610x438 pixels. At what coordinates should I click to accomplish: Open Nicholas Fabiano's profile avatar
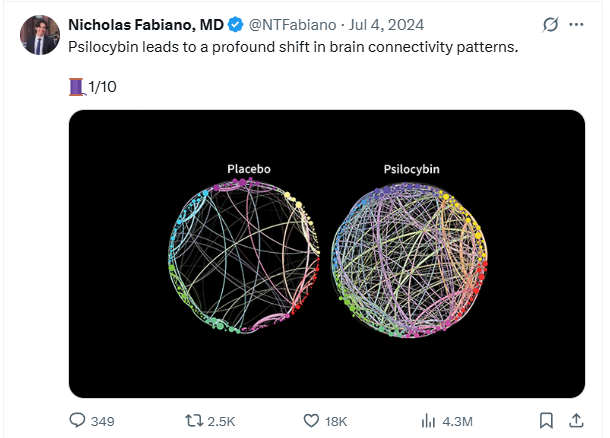40,35
